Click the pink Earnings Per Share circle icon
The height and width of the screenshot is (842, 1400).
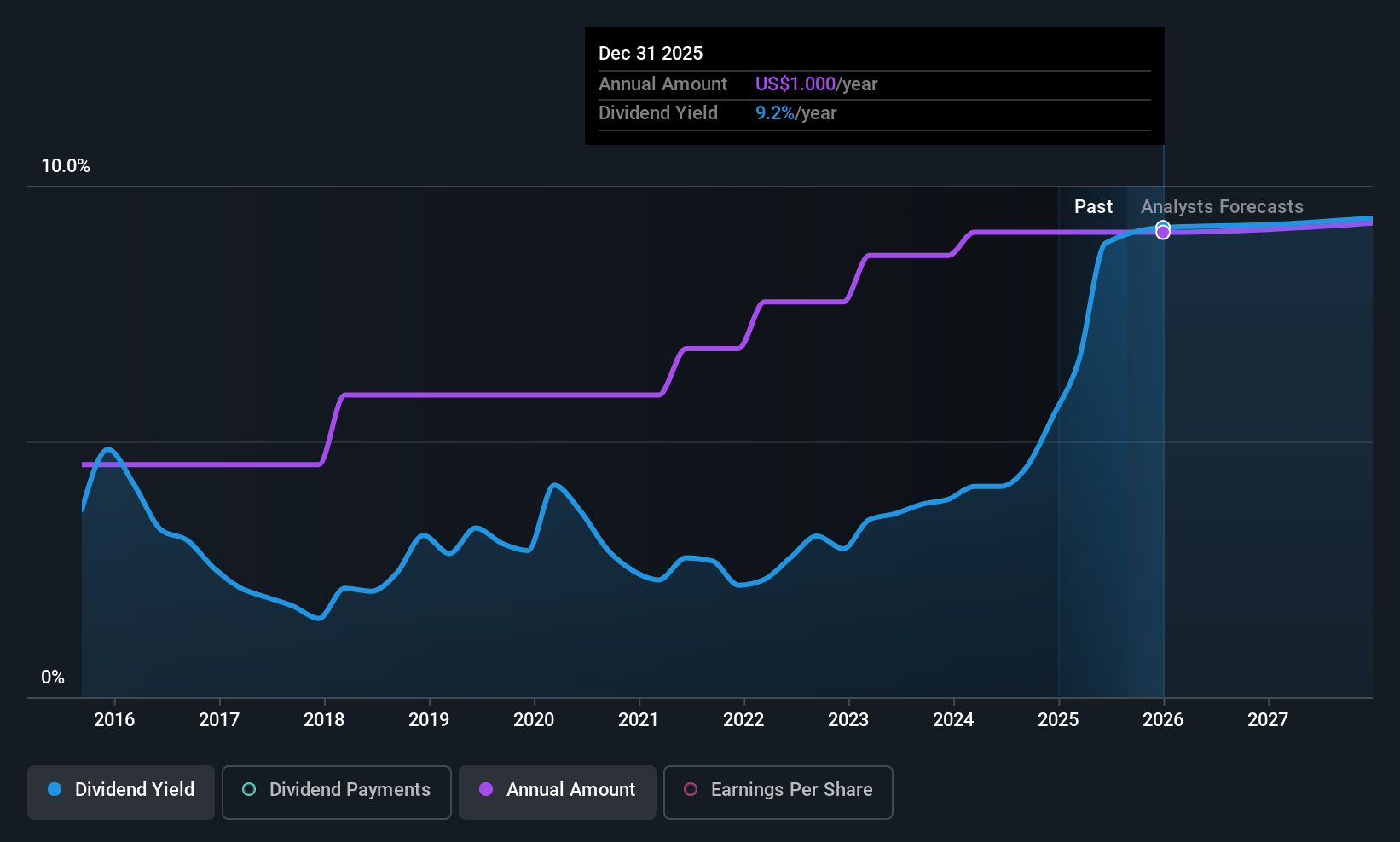(691, 789)
